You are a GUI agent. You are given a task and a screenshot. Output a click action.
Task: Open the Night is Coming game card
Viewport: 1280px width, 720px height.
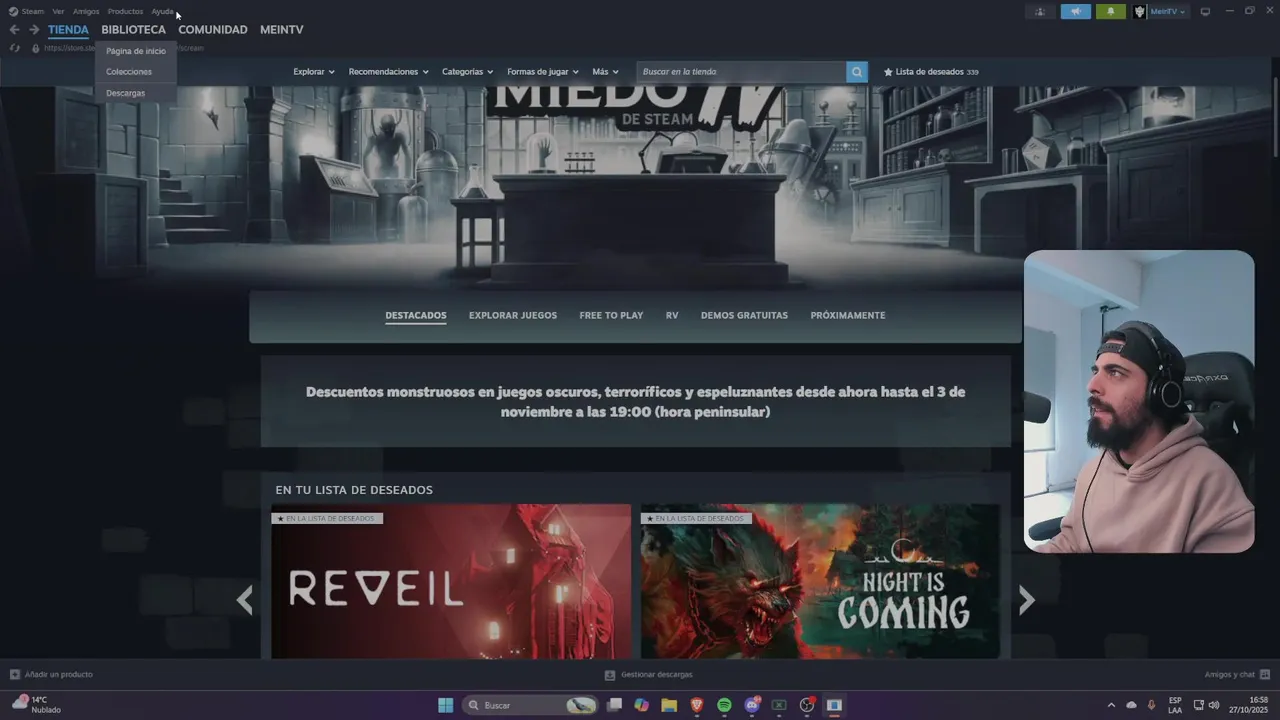820,582
